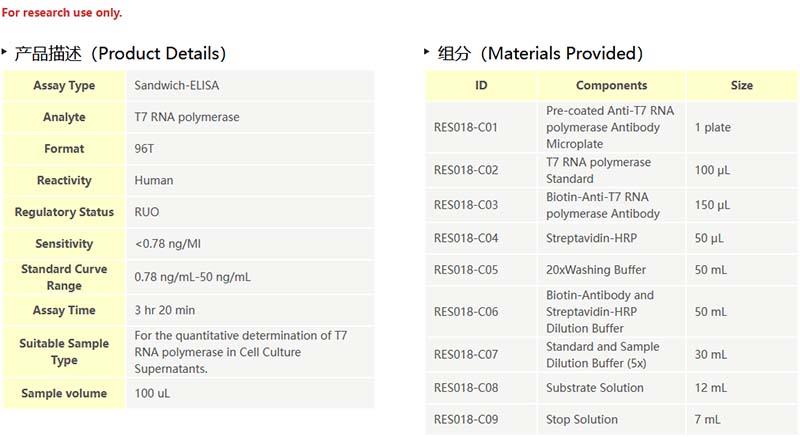Select the RES018-C08 ID cell

click(466, 388)
